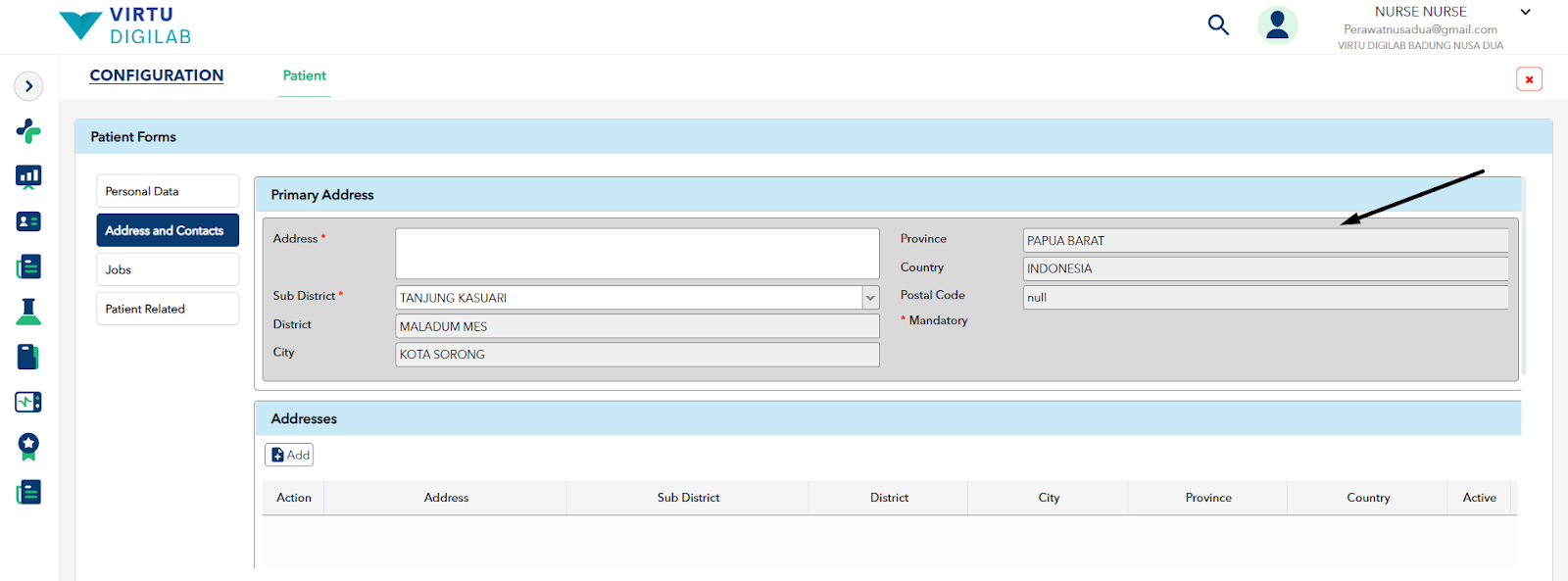This screenshot has width=1568, height=581.
Task: Switch to the Patient tab
Action: [x=304, y=75]
